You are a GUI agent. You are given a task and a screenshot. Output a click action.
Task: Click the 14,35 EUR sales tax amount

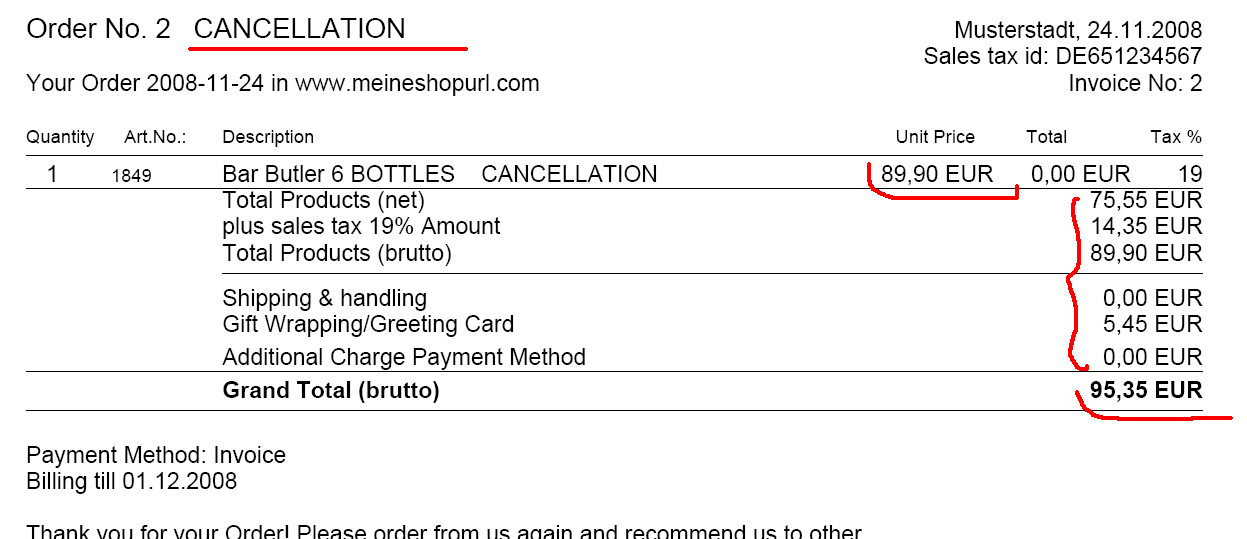click(1146, 227)
